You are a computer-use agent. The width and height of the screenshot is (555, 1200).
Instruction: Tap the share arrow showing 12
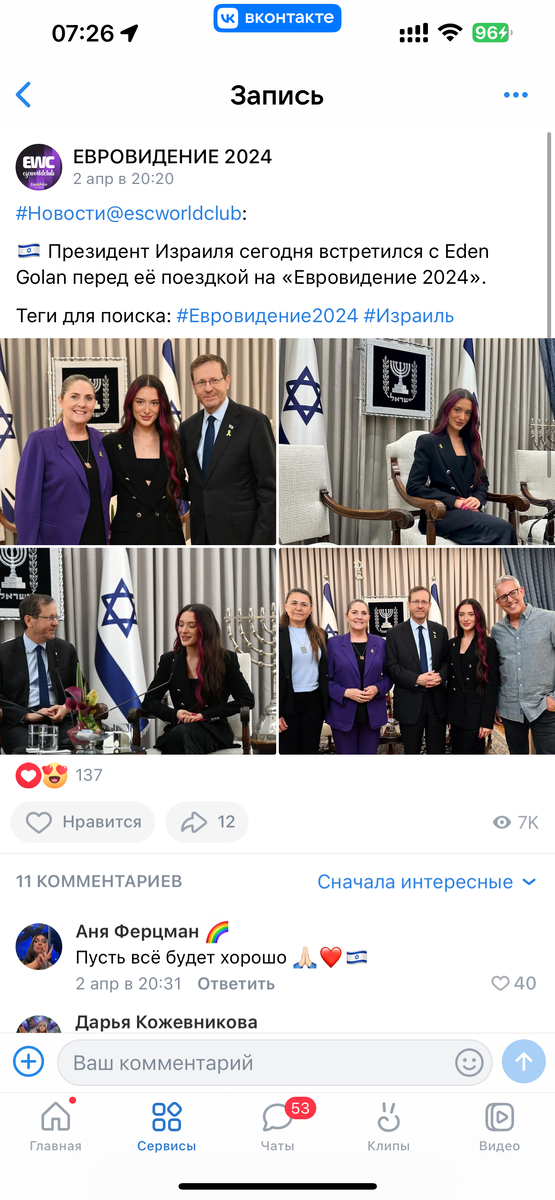tap(207, 822)
